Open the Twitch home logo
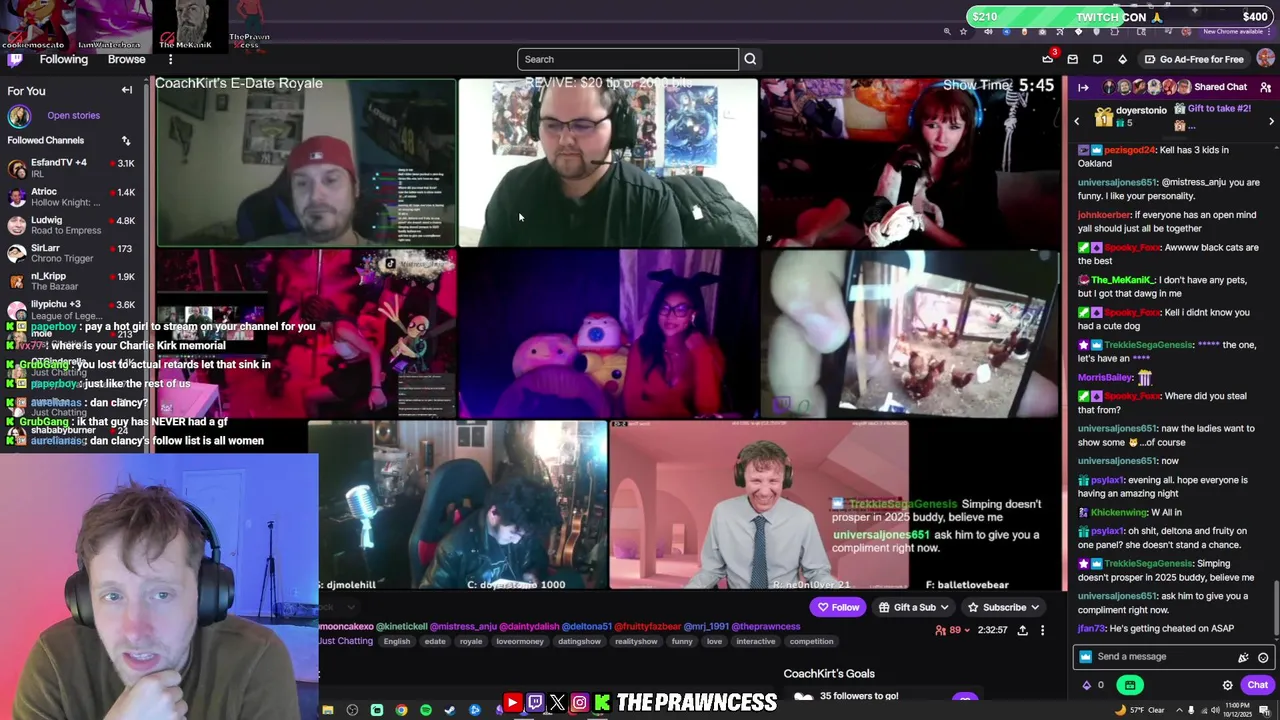1280x720 pixels. click(15, 60)
